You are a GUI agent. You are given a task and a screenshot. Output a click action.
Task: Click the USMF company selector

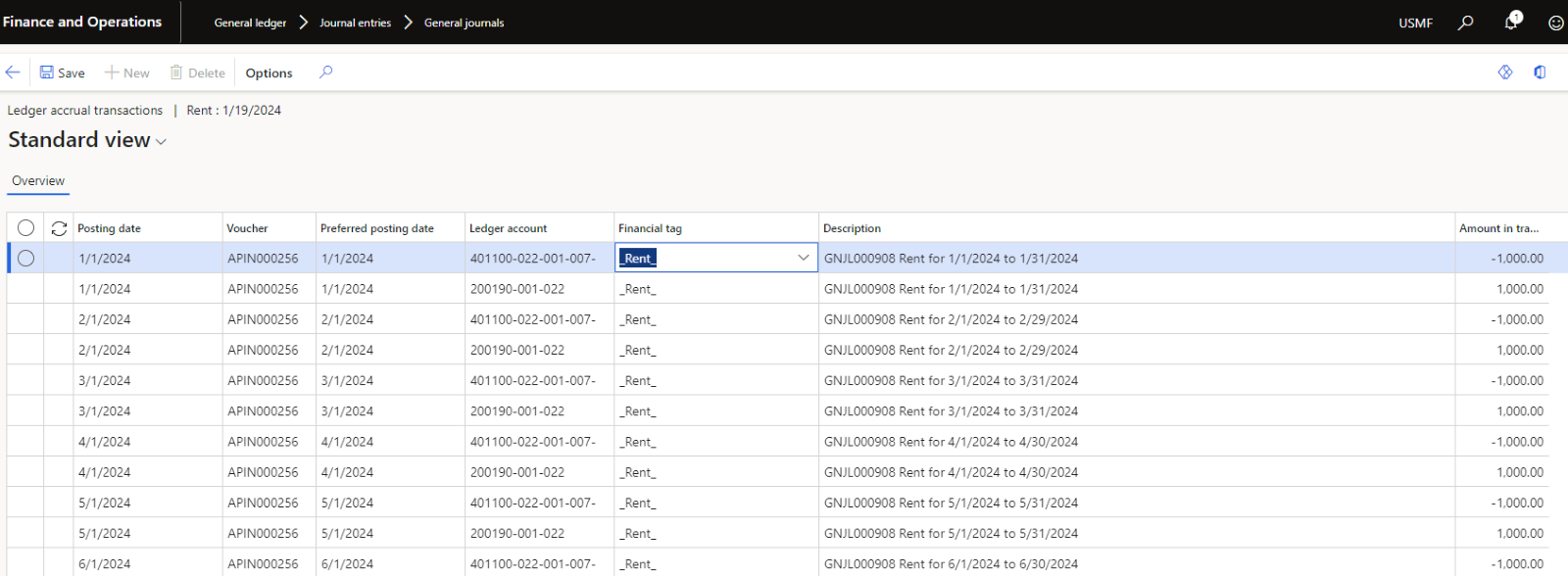point(1415,23)
